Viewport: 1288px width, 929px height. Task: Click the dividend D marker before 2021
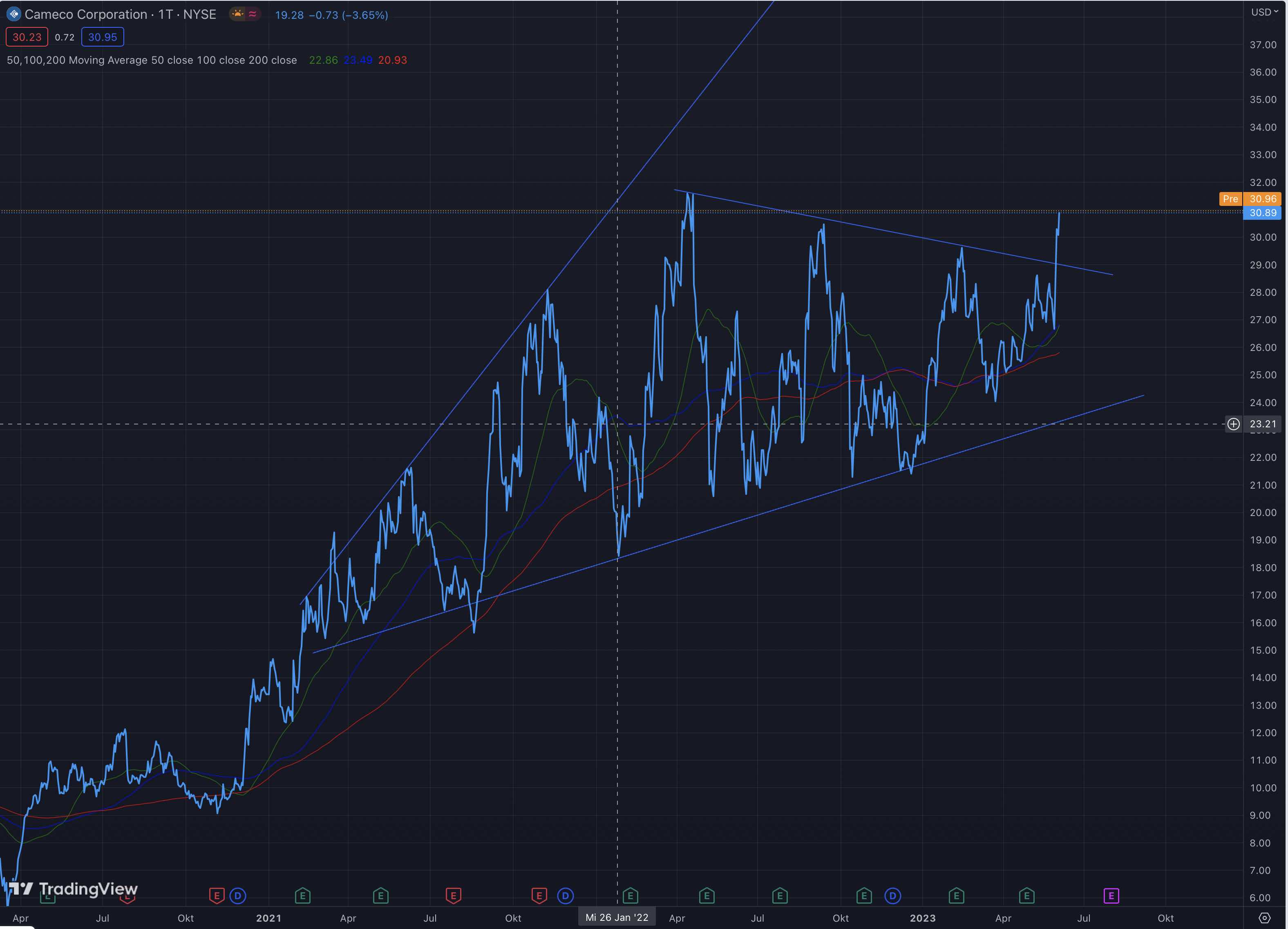238,896
